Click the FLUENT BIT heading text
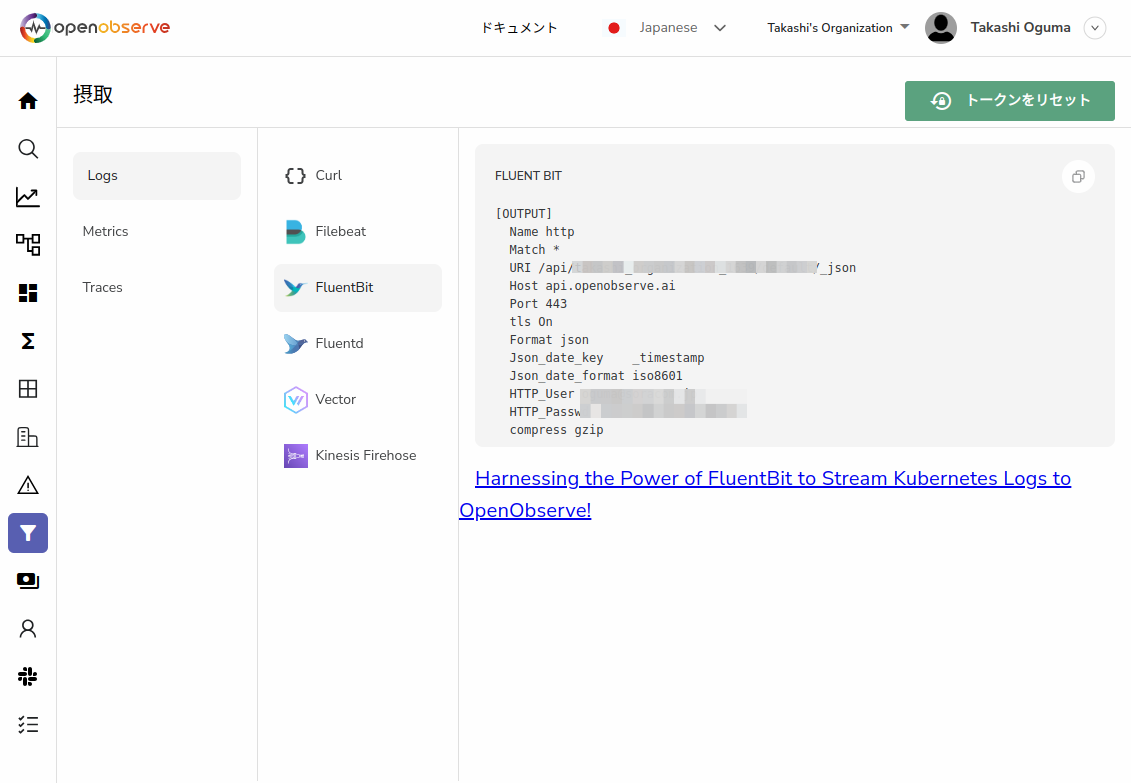 tap(528, 176)
